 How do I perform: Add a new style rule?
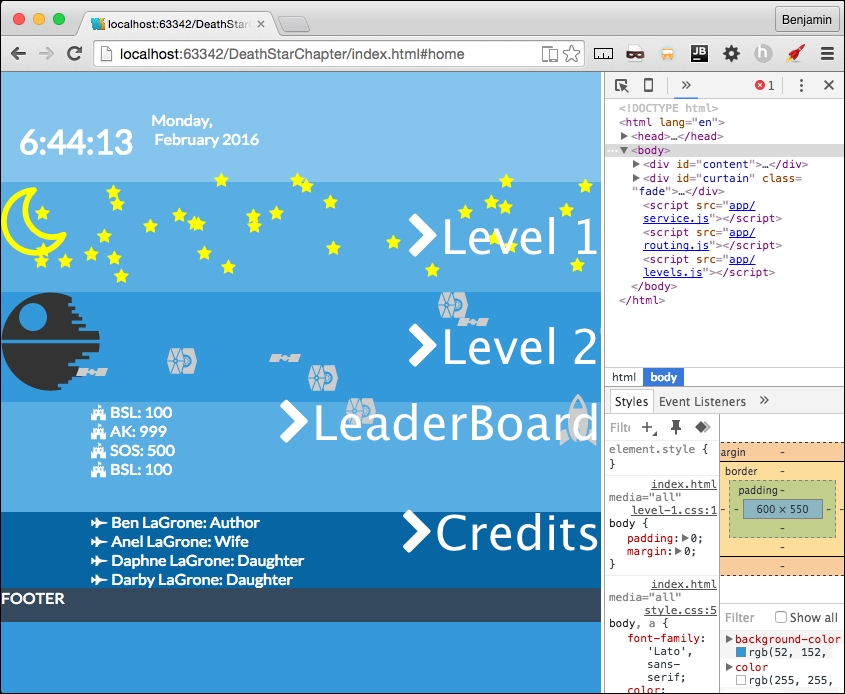(648, 428)
